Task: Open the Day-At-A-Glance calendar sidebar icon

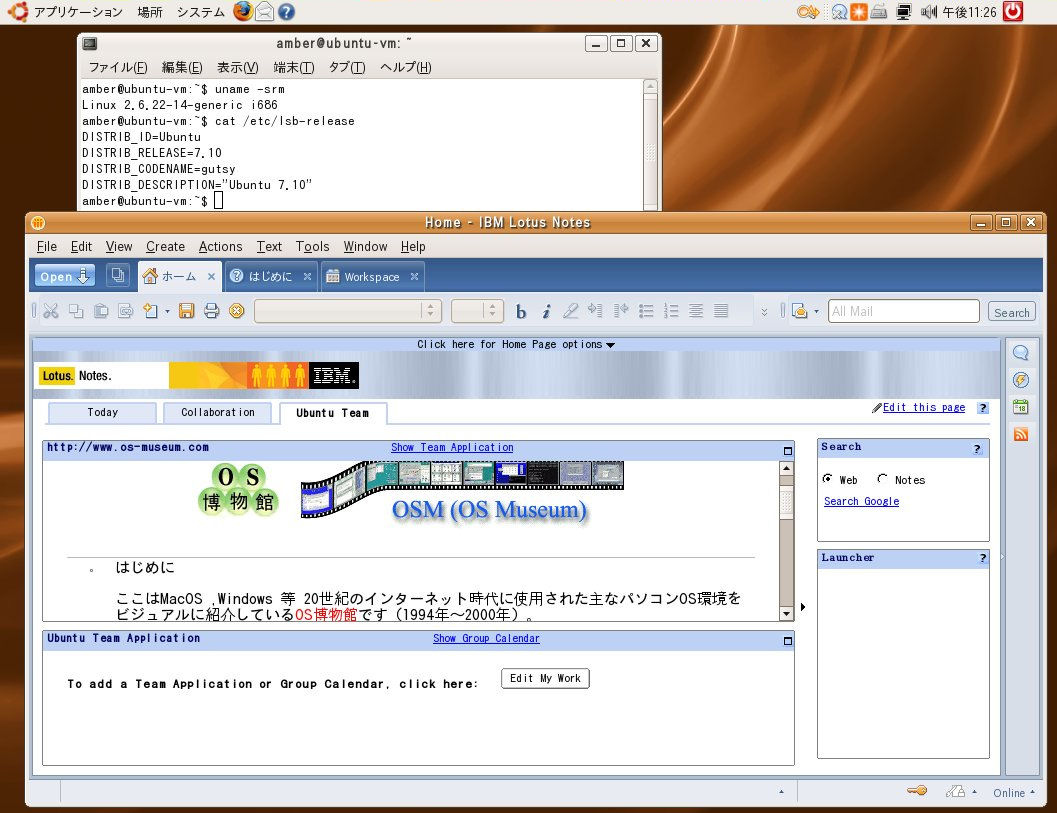Action: (x=1021, y=406)
